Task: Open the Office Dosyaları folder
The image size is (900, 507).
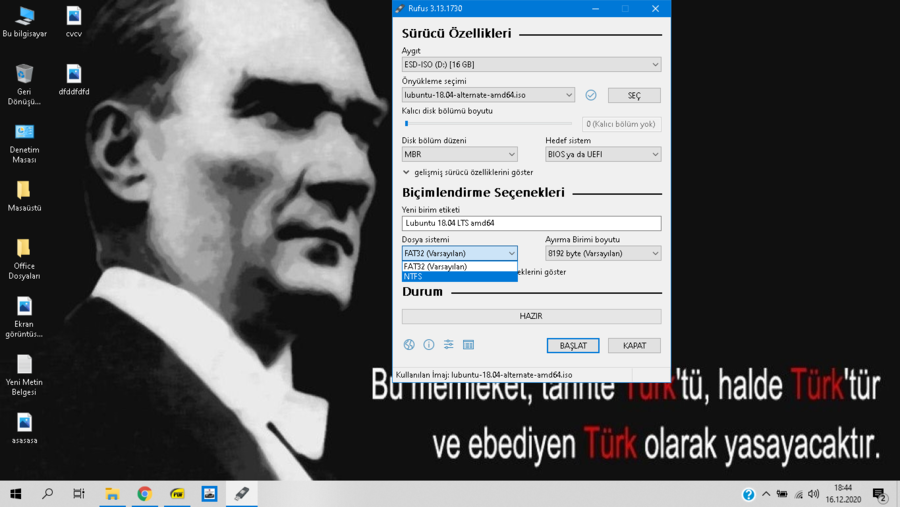Action: point(24,259)
